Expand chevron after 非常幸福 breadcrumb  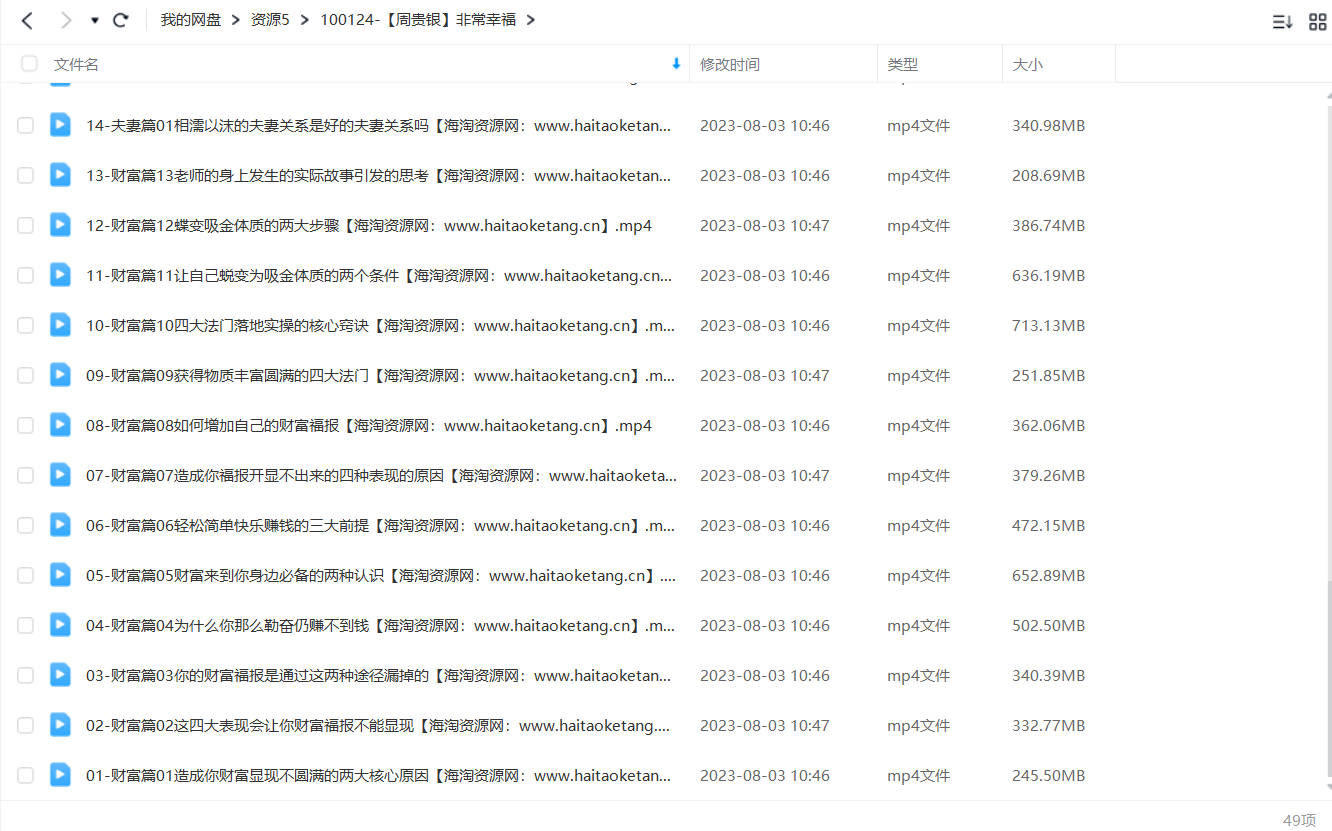530,20
